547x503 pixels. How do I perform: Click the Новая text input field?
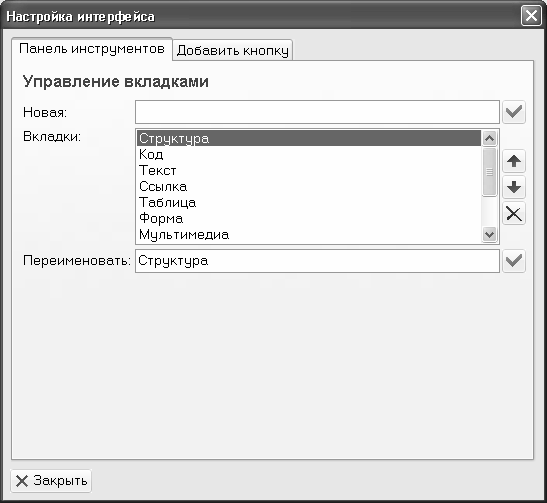[317, 112]
